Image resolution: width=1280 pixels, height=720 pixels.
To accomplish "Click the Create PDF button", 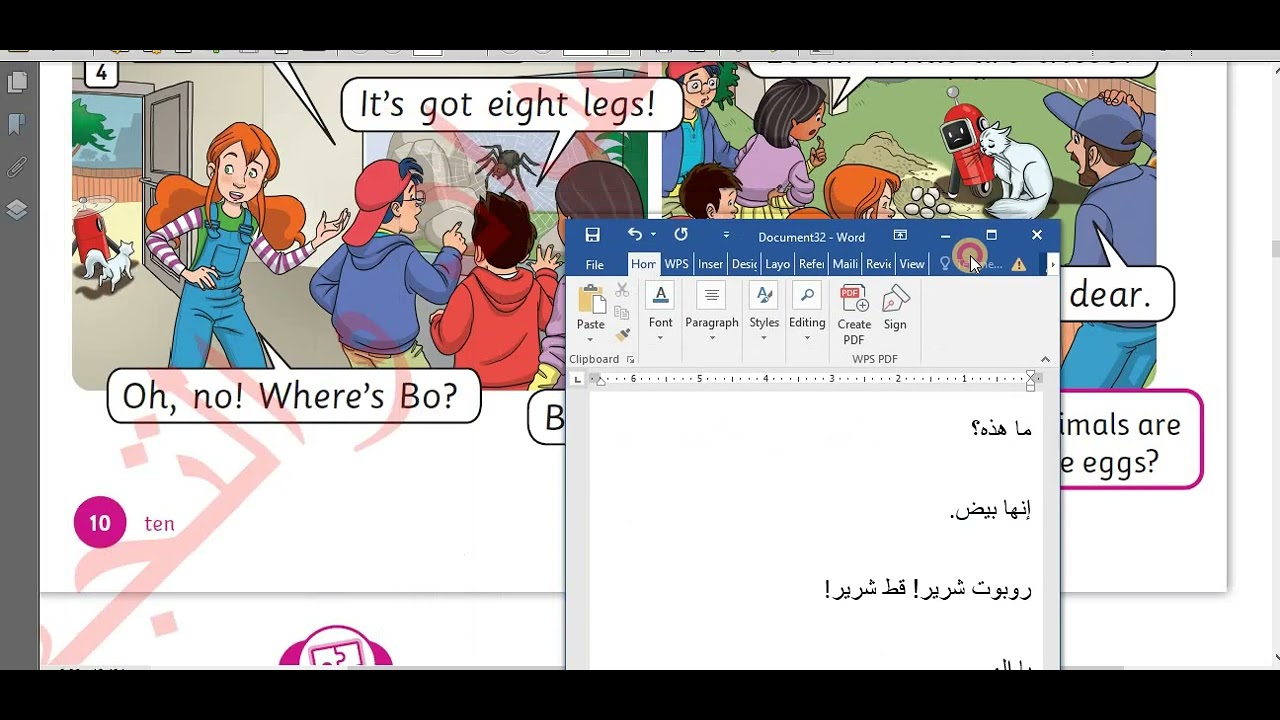I will (x=854, y=315).
